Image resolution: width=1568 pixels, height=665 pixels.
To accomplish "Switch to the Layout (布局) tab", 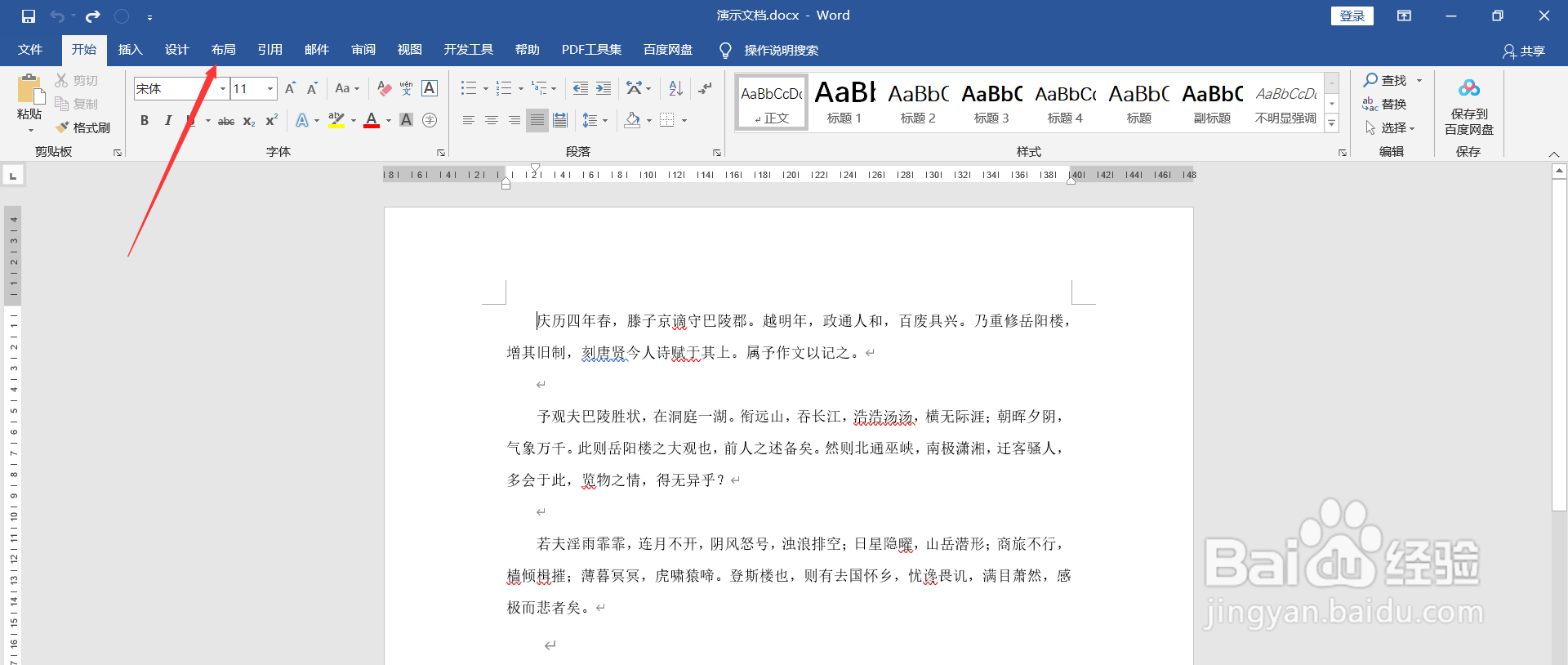I will [x=223, y=50].
